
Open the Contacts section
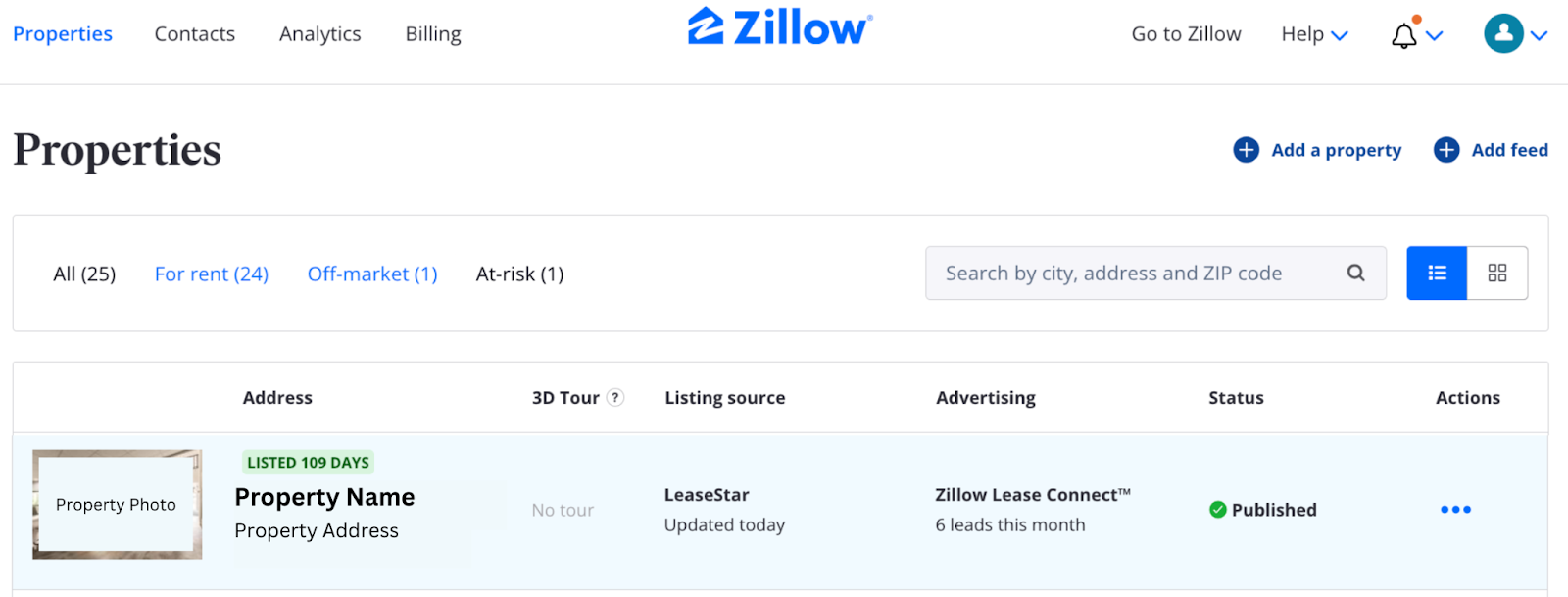pyautogui.click(x=193, y=33)
